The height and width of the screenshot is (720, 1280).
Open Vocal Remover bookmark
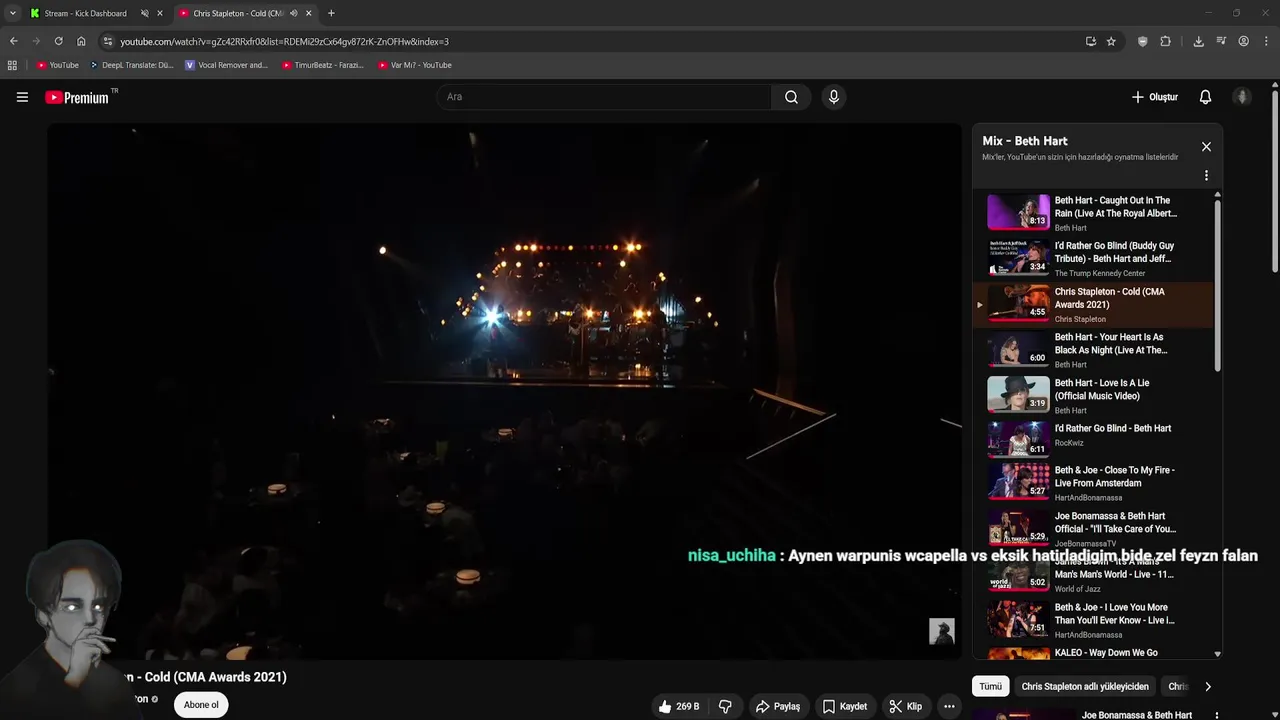(226, 65)
